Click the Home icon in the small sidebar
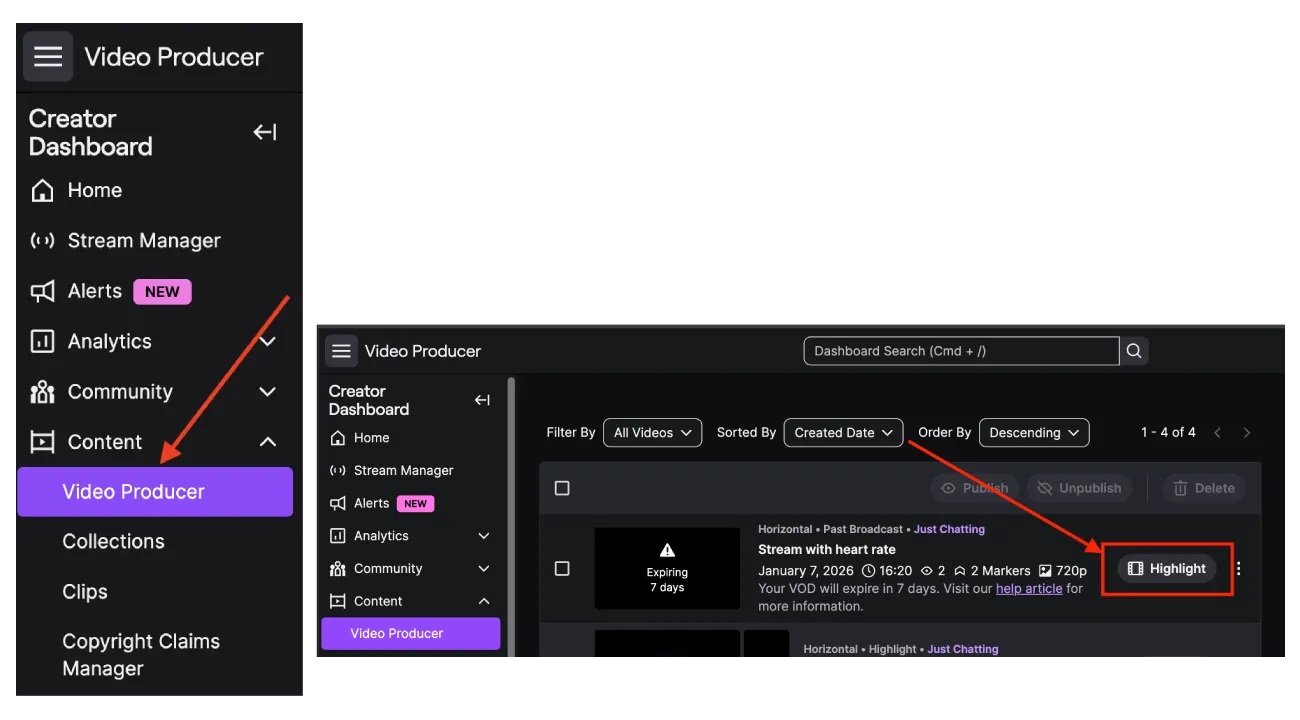This screenshot has width=1300, height=720. pyautogui.click(x=338, y=438)
